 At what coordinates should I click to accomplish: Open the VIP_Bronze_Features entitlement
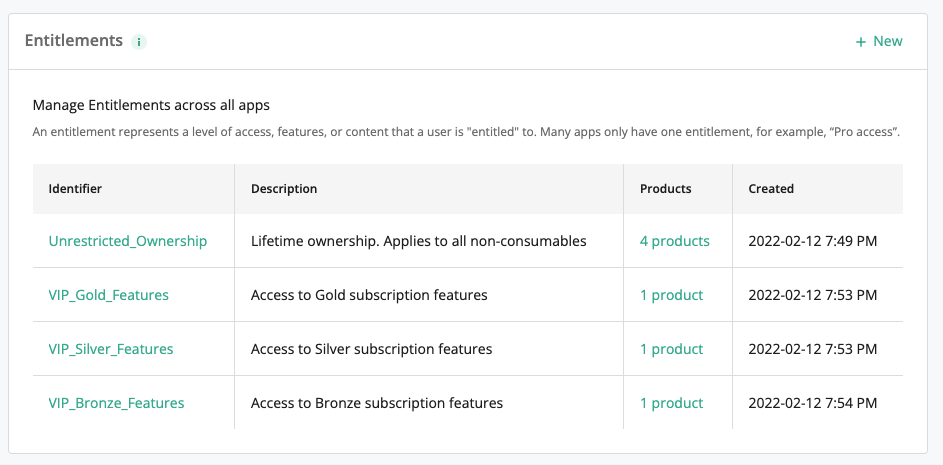point(116,403)
